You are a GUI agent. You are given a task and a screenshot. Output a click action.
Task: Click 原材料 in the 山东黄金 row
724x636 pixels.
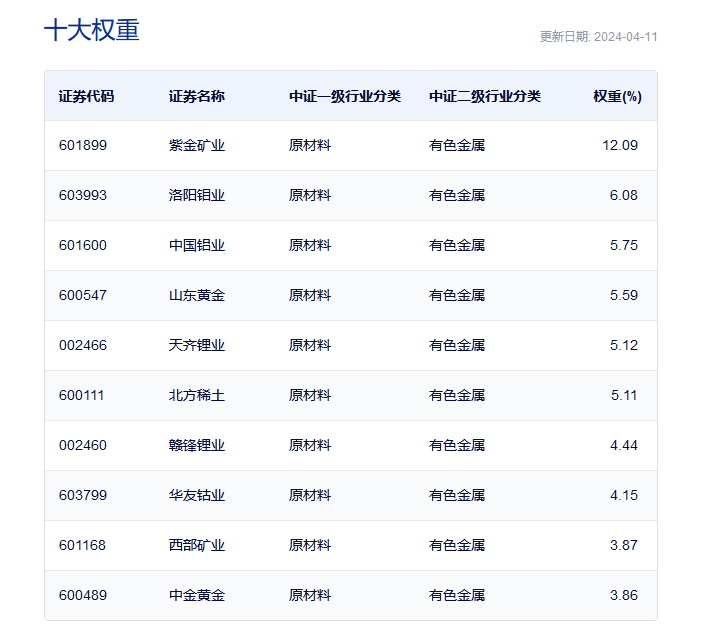[310, 295]
